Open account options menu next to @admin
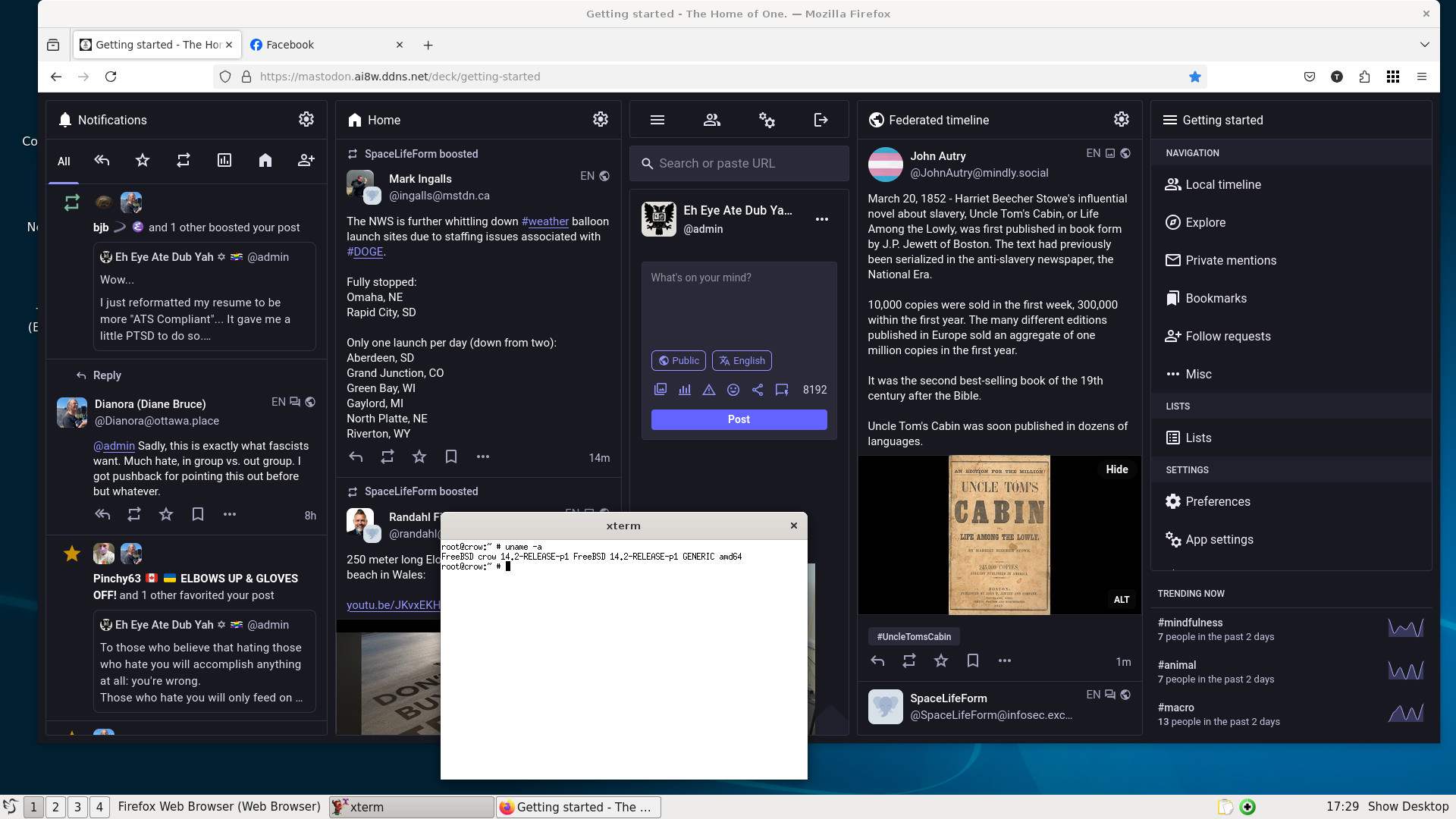The height and width of the screenshot is (819, 1456). pyautogui.click(x=822, y=219)
